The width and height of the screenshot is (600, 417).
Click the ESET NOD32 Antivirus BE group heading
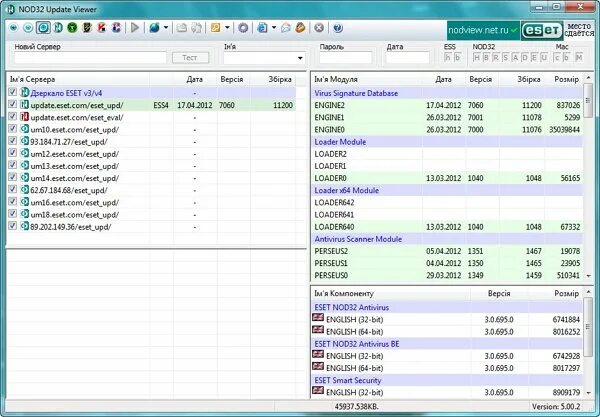[447, 344]
